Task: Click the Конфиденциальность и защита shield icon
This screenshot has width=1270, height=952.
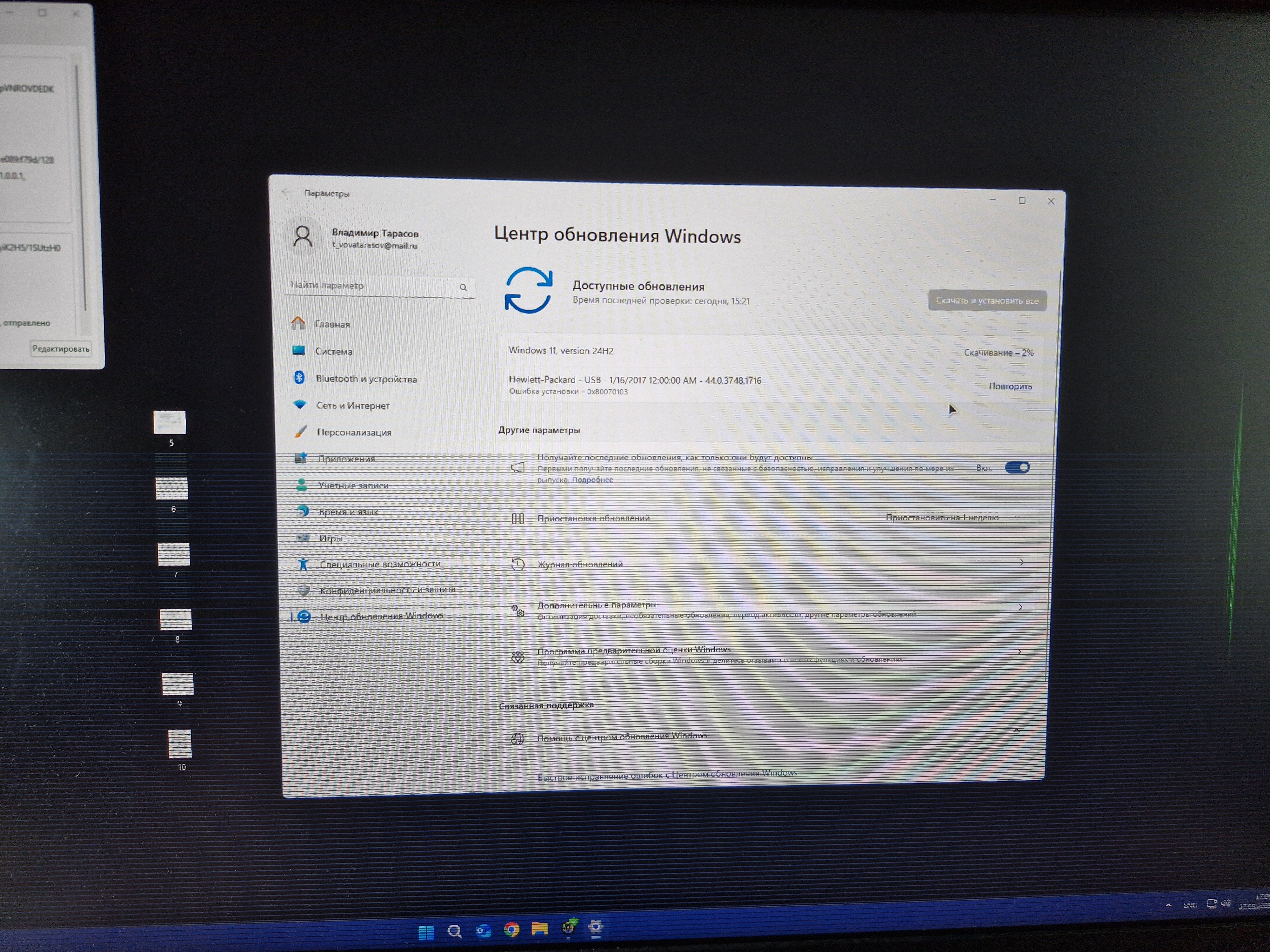Action: tap(304, 591)
